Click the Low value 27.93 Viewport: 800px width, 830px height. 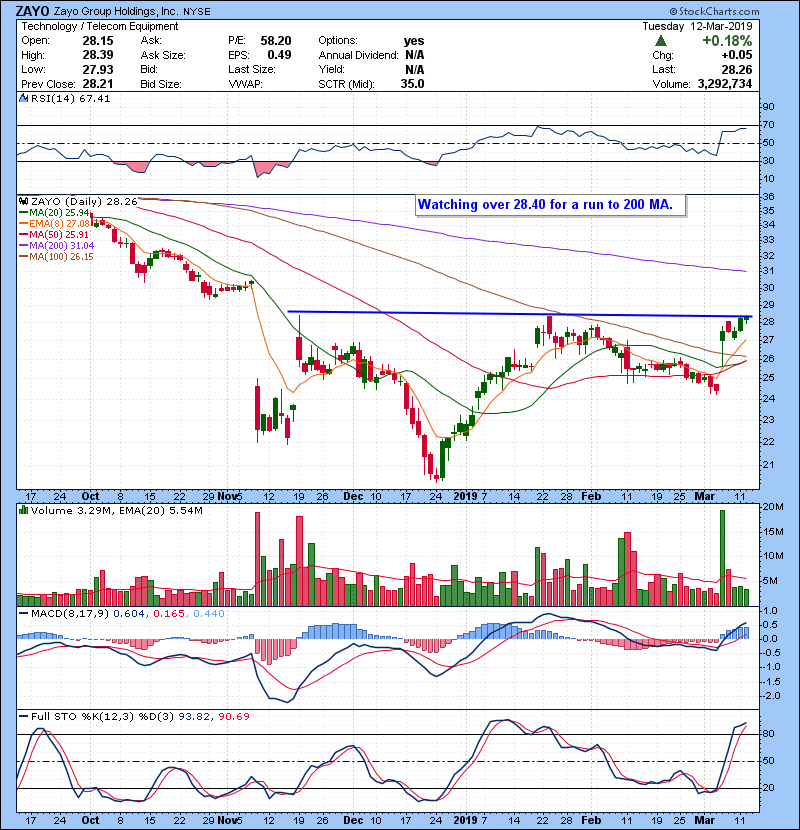click(x=97, y=69)
